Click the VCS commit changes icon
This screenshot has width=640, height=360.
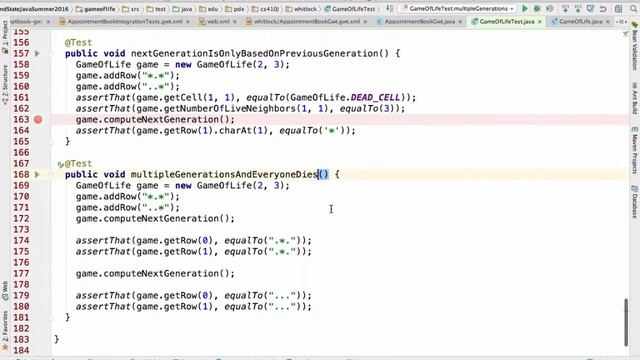coord(578,9)
